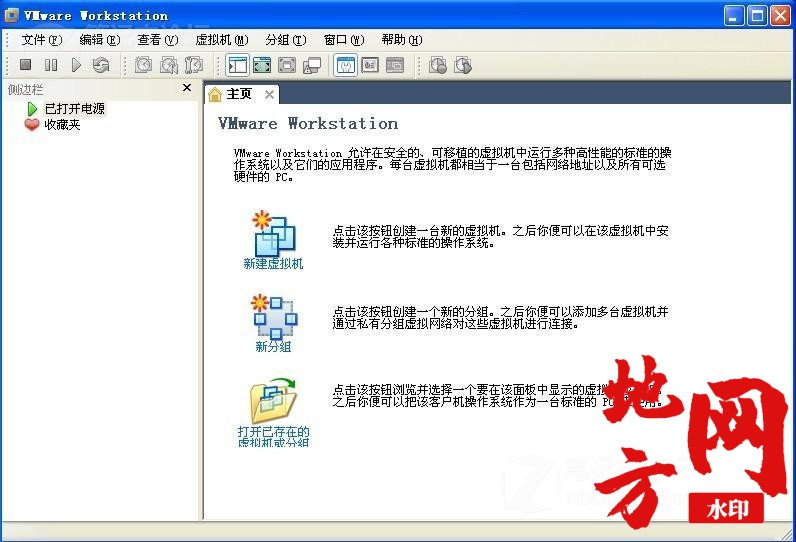
Task: Click the 新建虚拟机 icon
Action: pyautogui.click(x=274, y=233)
